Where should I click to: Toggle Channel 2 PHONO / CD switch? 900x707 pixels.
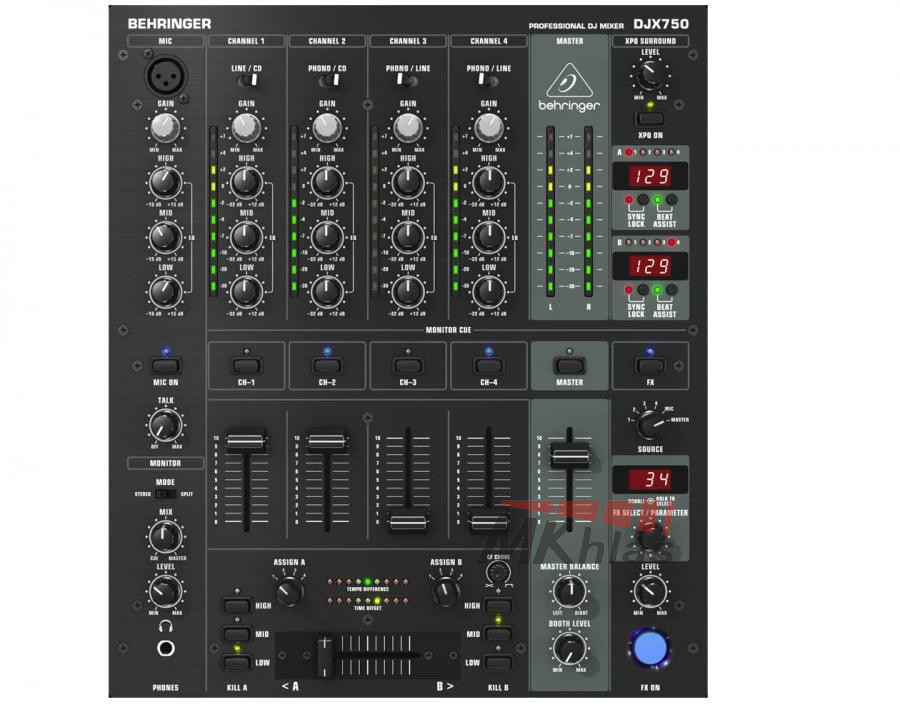pyautogui.click(x=329, y=81)
